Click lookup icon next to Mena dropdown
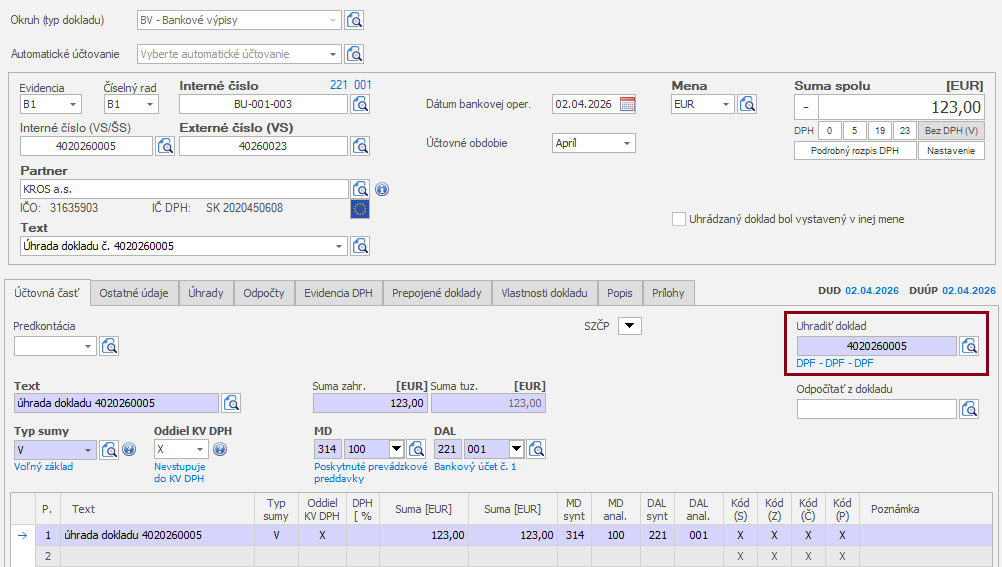 (746, 104)
